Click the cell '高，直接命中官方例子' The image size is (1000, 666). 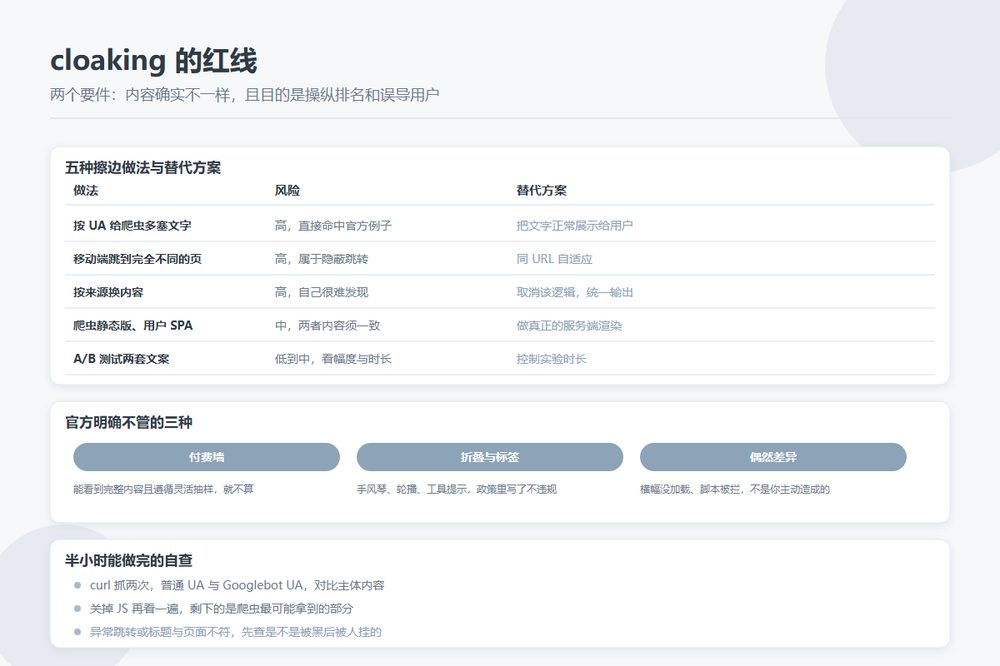(333, 225)
